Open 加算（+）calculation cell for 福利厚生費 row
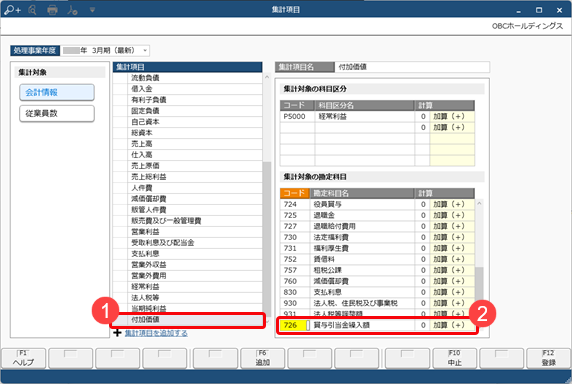 coord(452,248)
